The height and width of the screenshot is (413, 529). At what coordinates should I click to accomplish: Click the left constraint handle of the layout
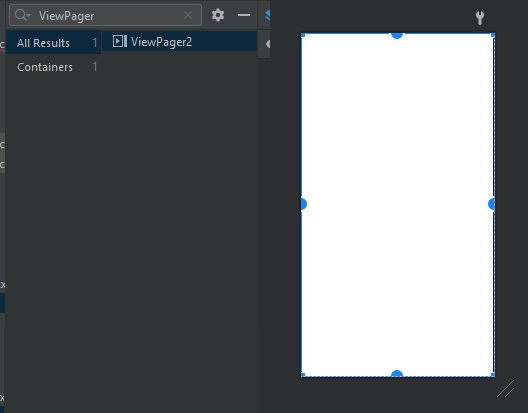[304, 204]
